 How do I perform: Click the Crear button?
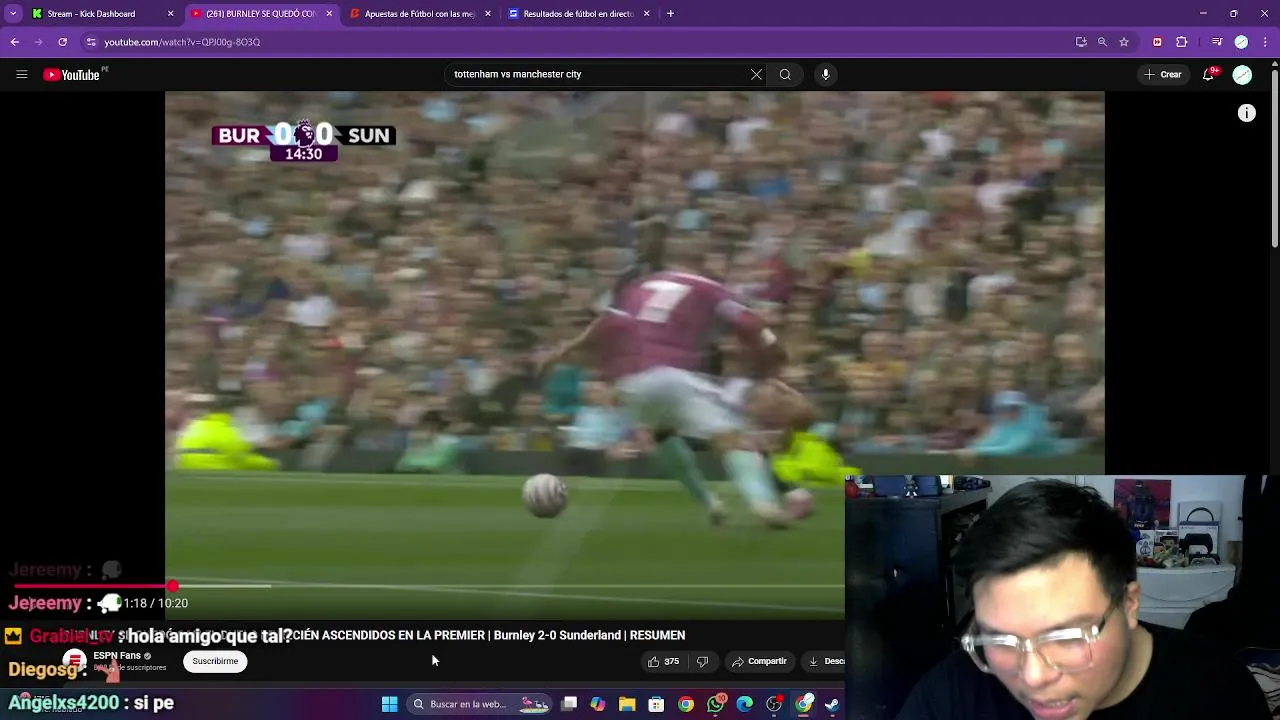click(x=1163, y=74)
